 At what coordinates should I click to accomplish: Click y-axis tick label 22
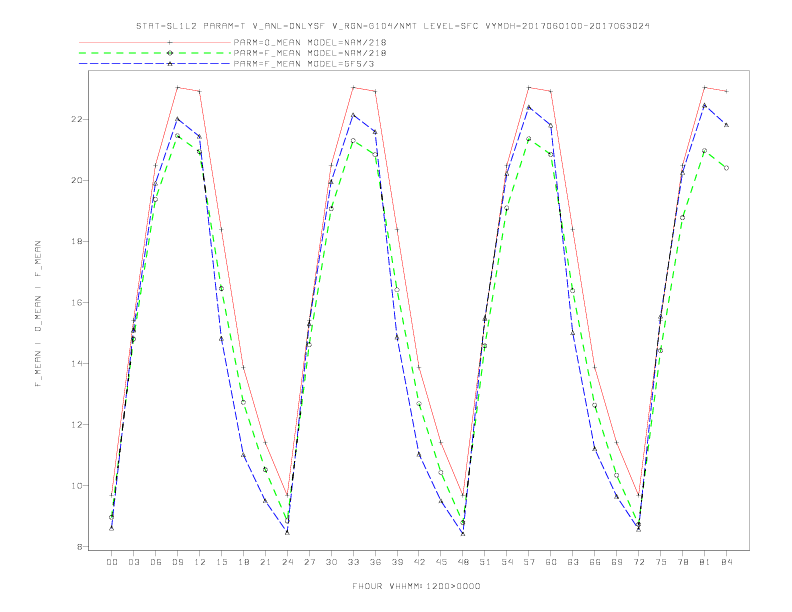[x=76, y=120]
